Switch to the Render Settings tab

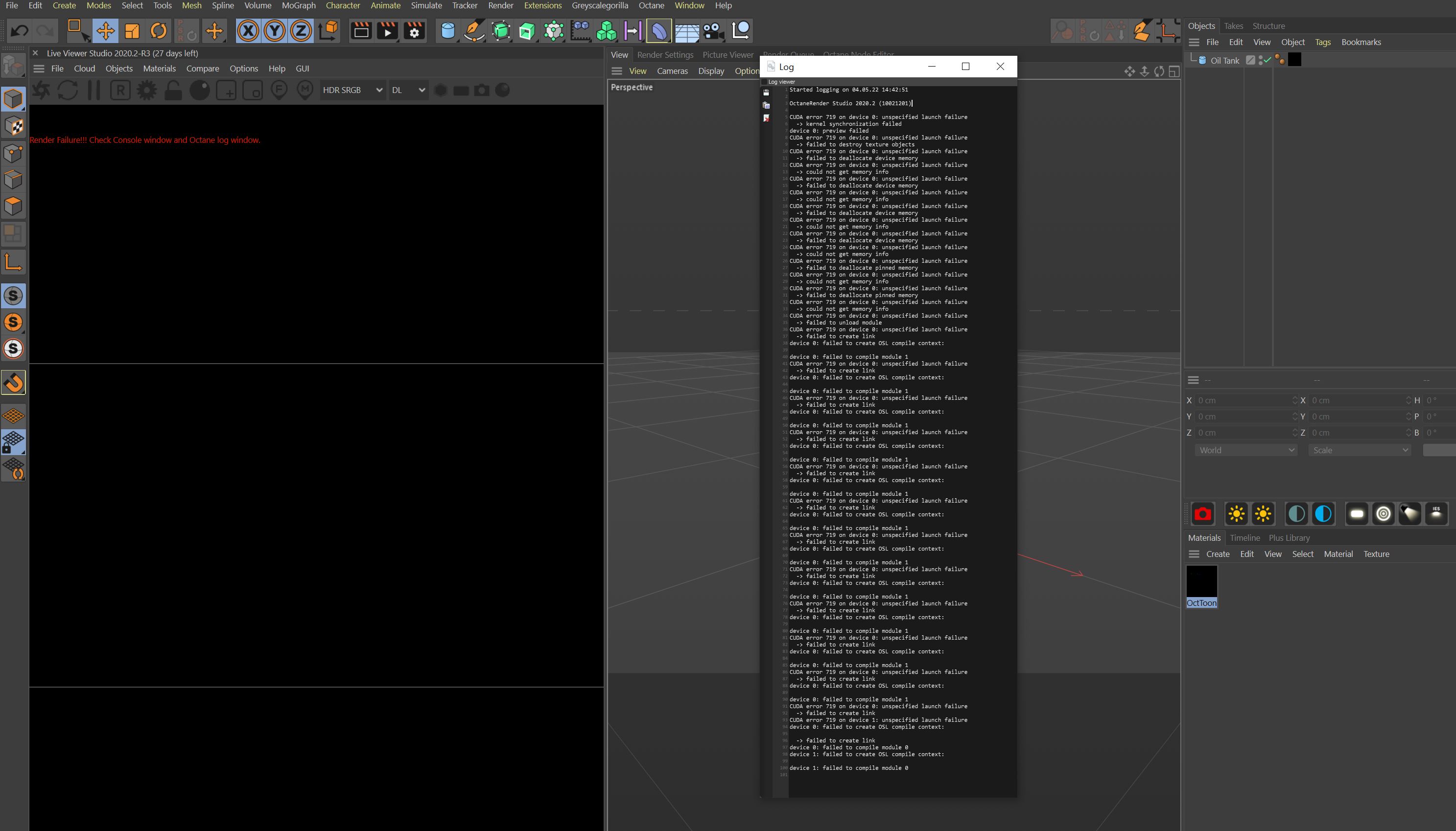coord(665,55)
